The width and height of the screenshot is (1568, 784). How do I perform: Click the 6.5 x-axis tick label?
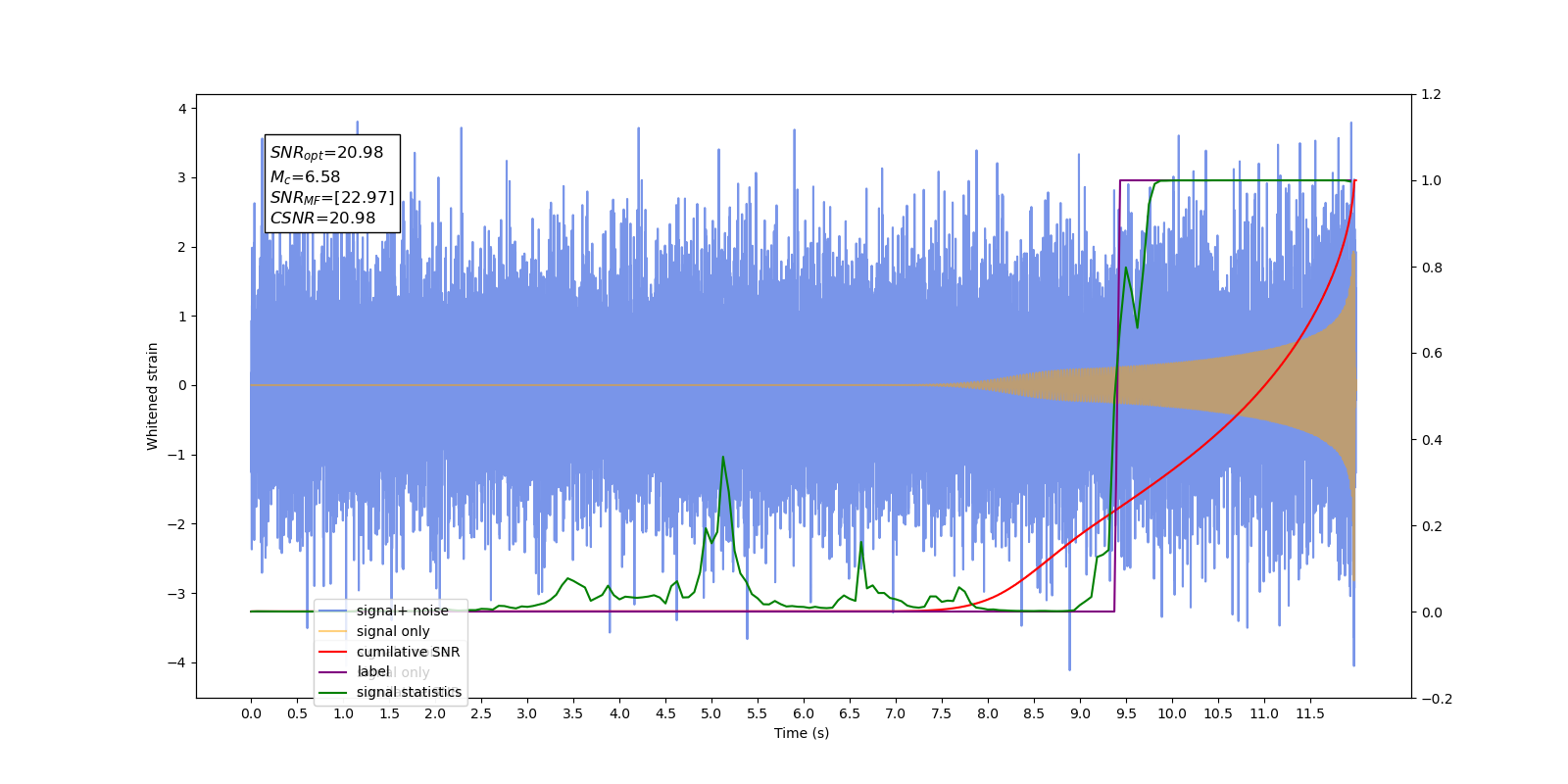click(x=850, y=713)
